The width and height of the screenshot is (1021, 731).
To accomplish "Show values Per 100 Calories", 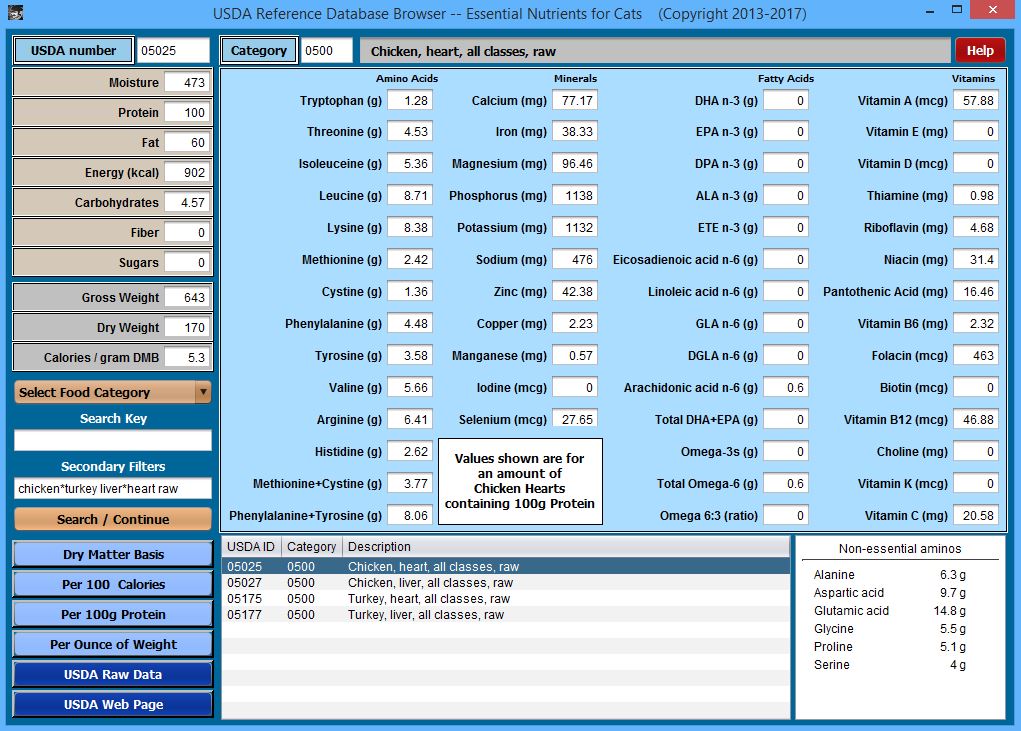I will point(113,585).
